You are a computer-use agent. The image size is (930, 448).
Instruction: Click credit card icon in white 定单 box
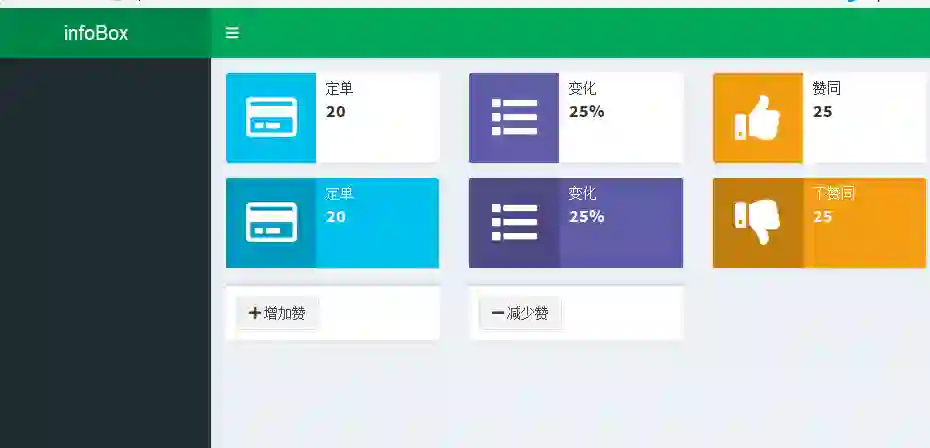coord(271,117)
